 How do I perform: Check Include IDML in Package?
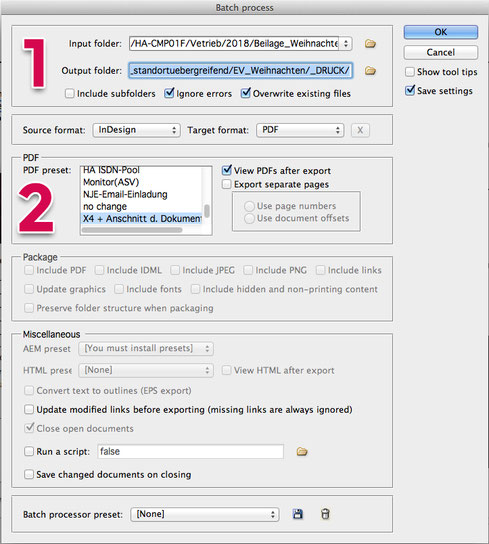pos(99,270)
